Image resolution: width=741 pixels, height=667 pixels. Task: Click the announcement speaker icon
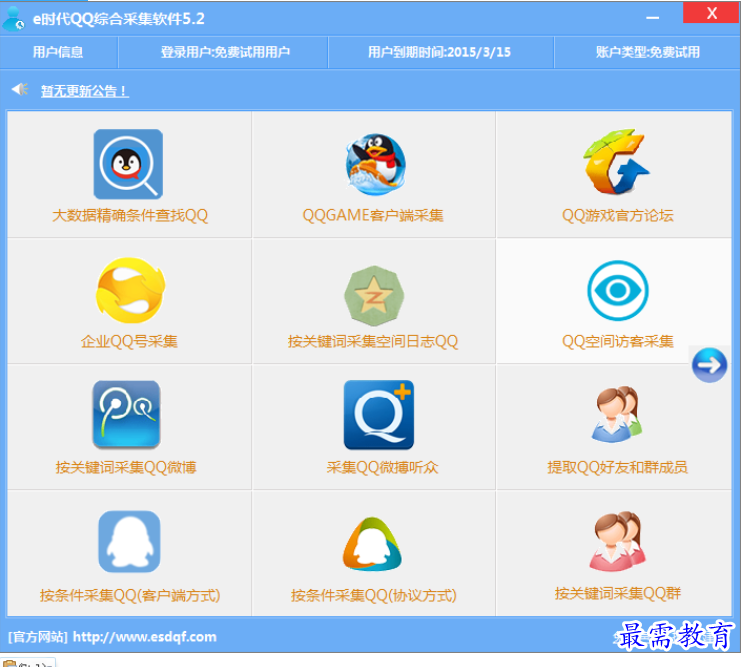[x=20, y=89]
